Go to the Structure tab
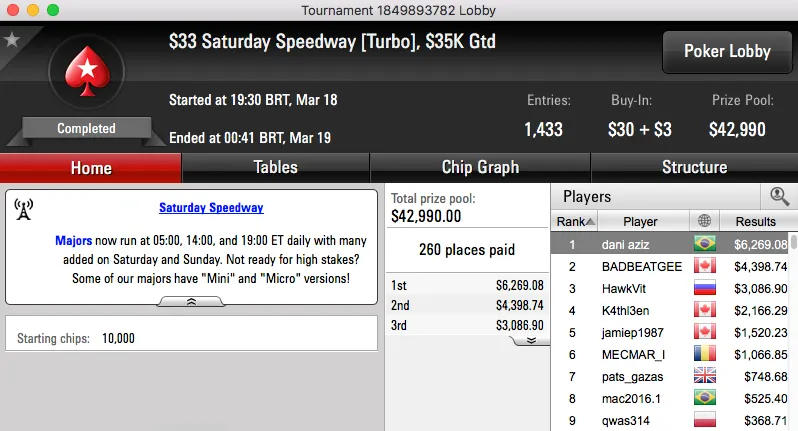 click(x=694, y=167)
